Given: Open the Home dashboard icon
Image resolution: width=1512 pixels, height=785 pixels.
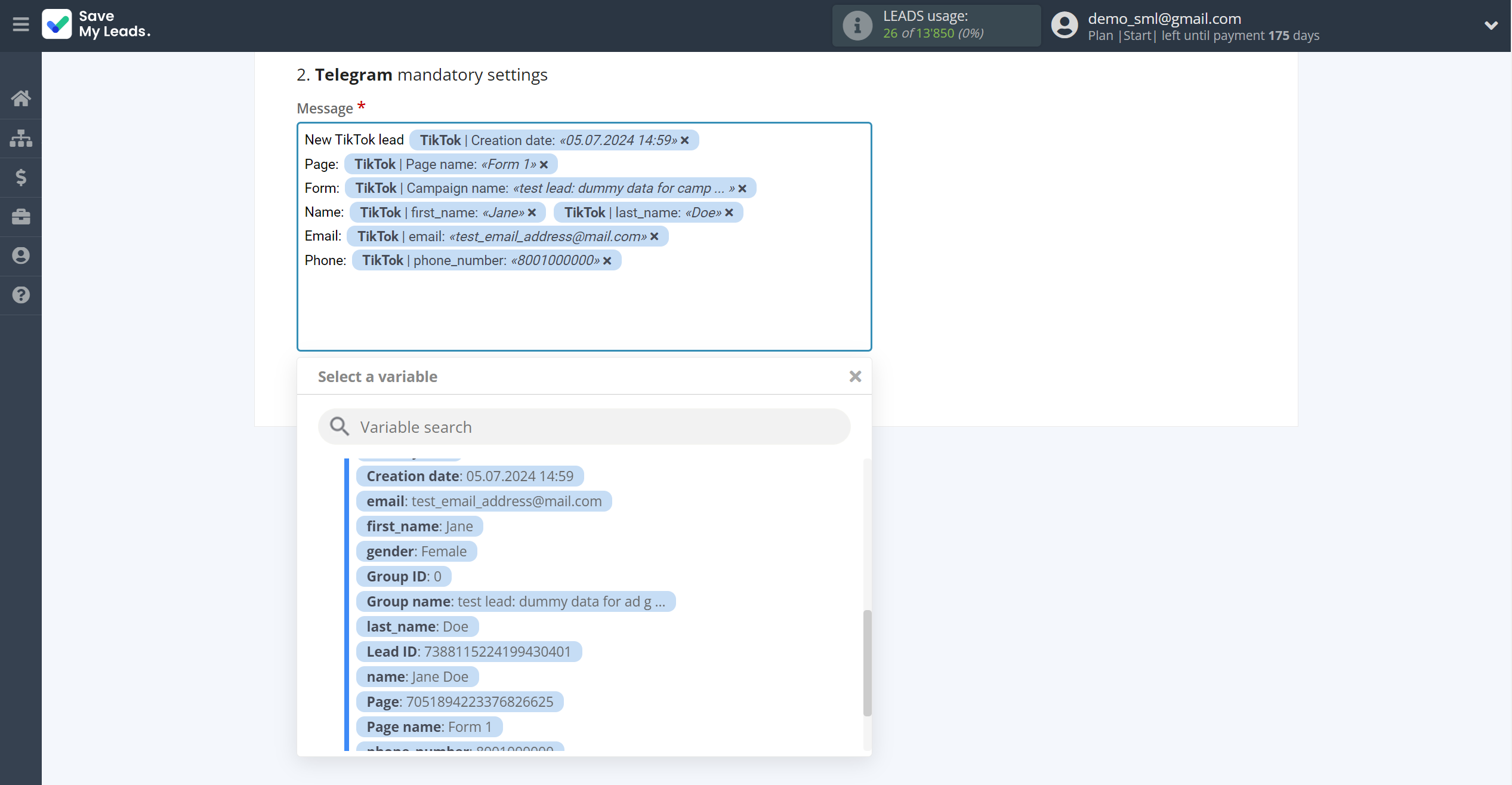Looking at the screenshot, I should coord(21,98).
